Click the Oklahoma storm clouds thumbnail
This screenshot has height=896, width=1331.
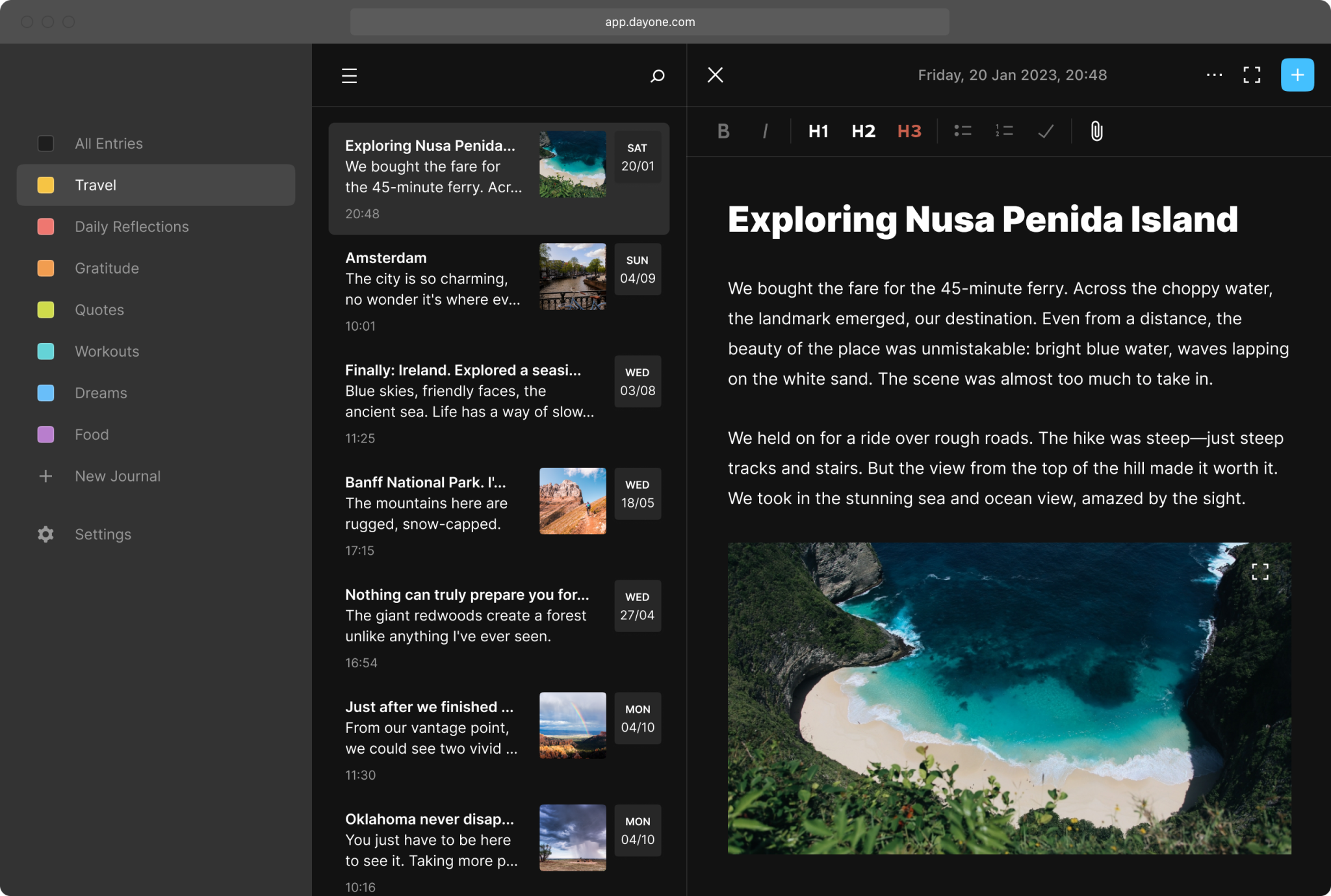[573, 838]
